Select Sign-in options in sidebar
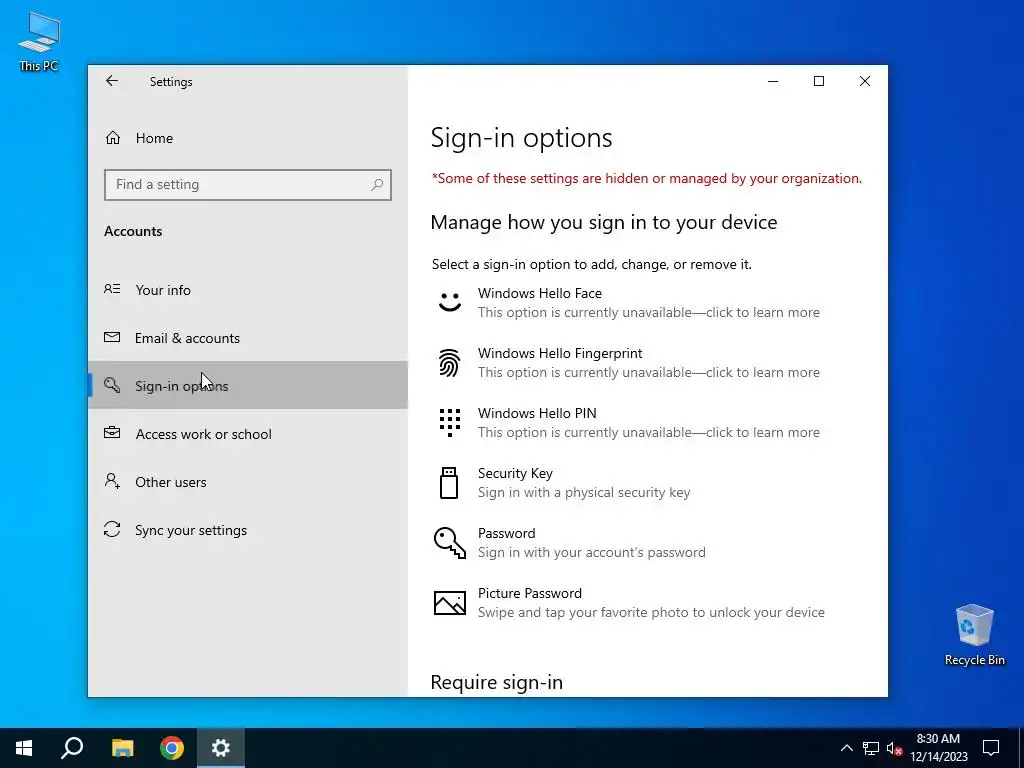 pos(248,385)
